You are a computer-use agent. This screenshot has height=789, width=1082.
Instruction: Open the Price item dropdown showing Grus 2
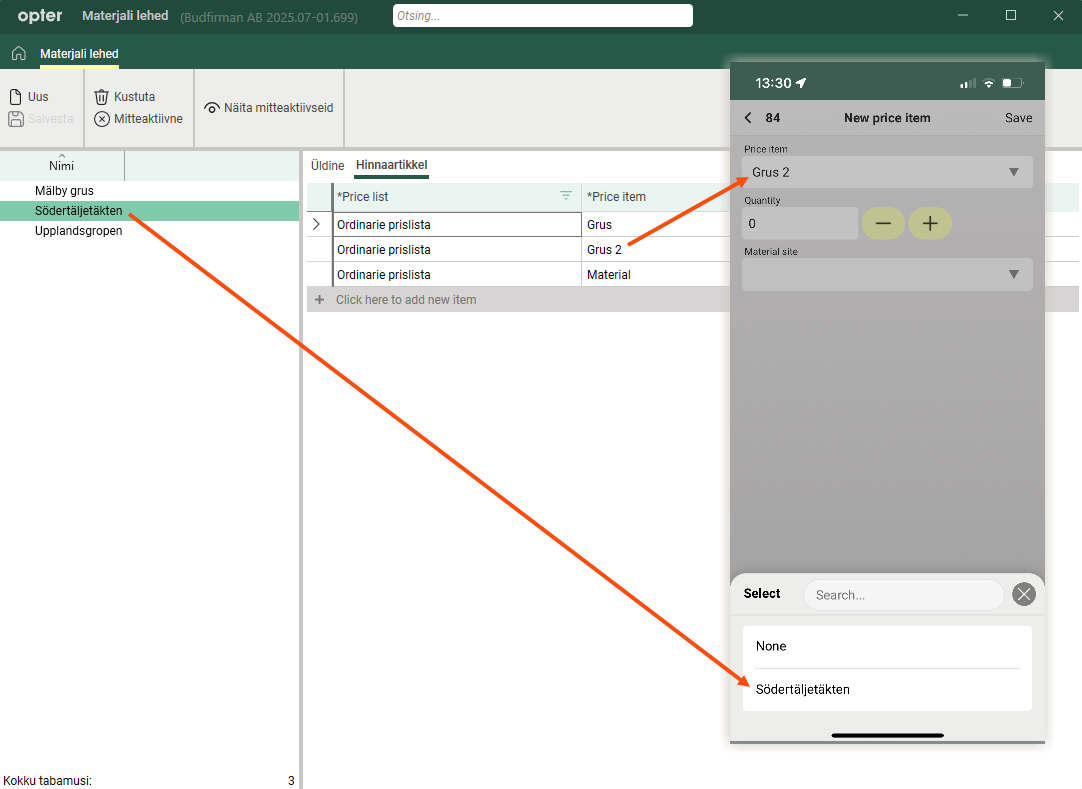click(x=886, y=172)
